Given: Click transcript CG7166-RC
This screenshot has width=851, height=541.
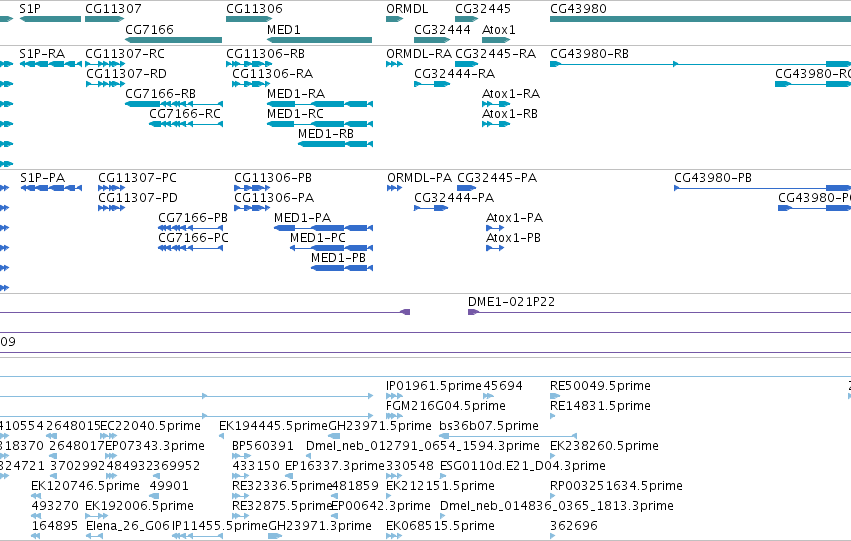Looking at the screenshot, I should [x=186, y=124].
